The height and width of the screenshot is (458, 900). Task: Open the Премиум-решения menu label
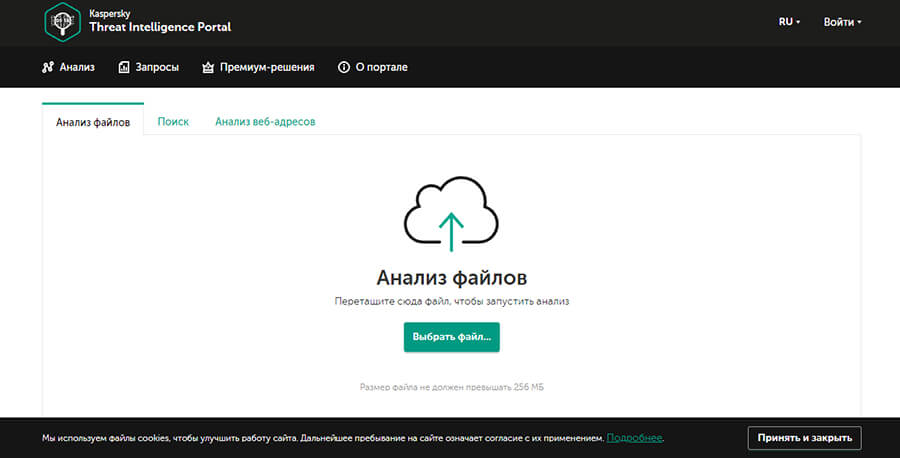tap(267, 68)
